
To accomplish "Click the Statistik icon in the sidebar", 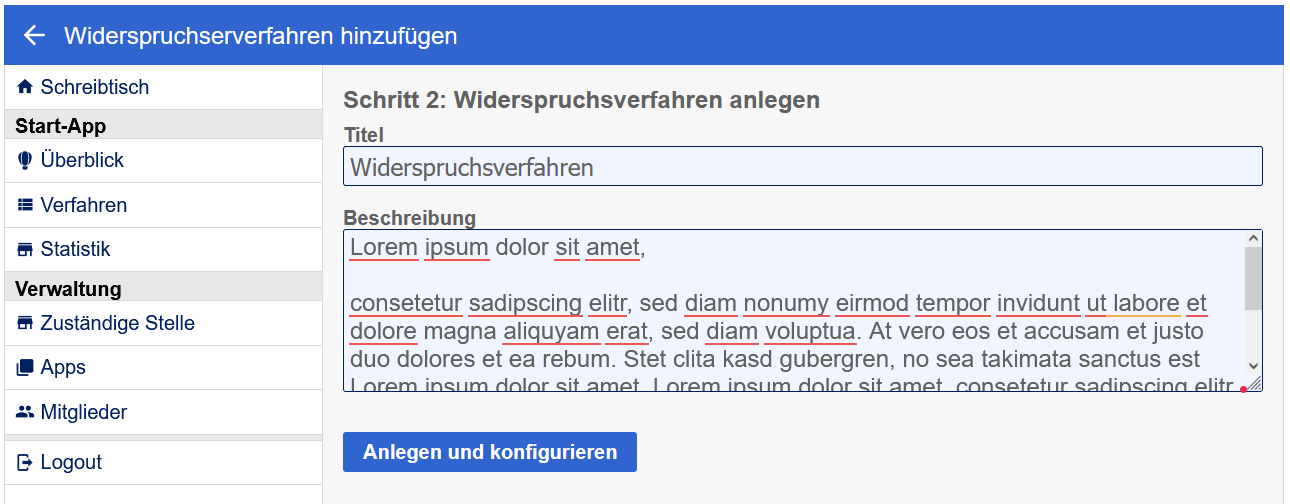I will (x=25, y=249).
